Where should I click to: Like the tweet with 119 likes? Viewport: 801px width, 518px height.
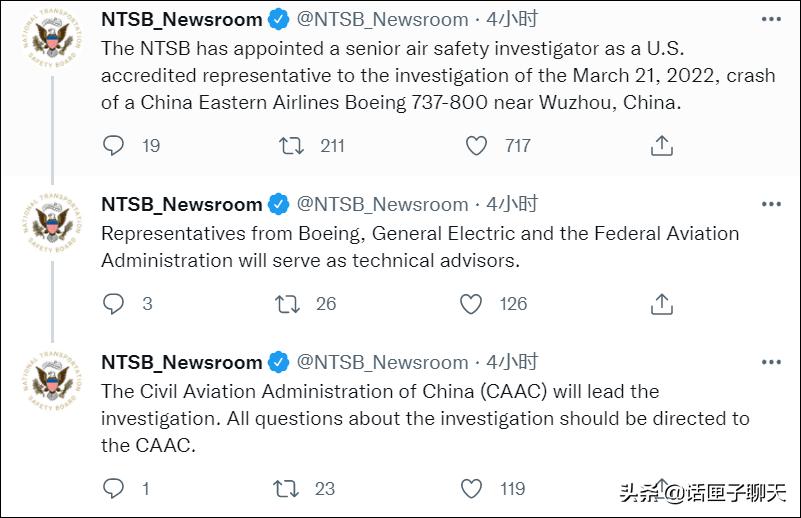click(471, 489)
